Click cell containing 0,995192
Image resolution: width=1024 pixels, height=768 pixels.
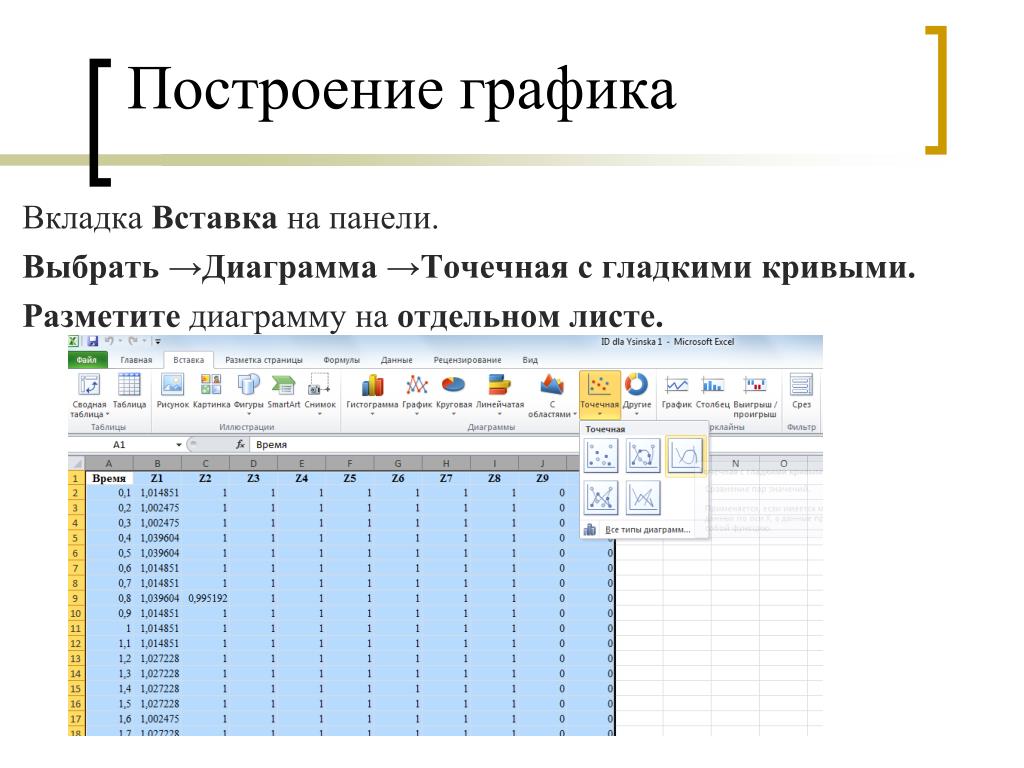206,598
